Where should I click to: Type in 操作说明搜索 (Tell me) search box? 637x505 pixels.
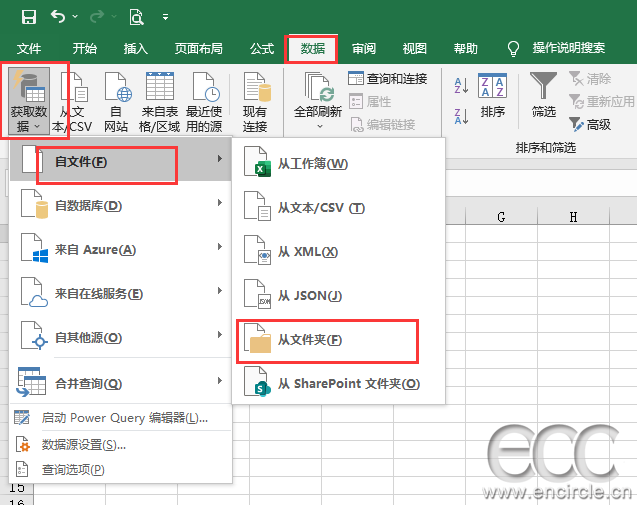568,48
